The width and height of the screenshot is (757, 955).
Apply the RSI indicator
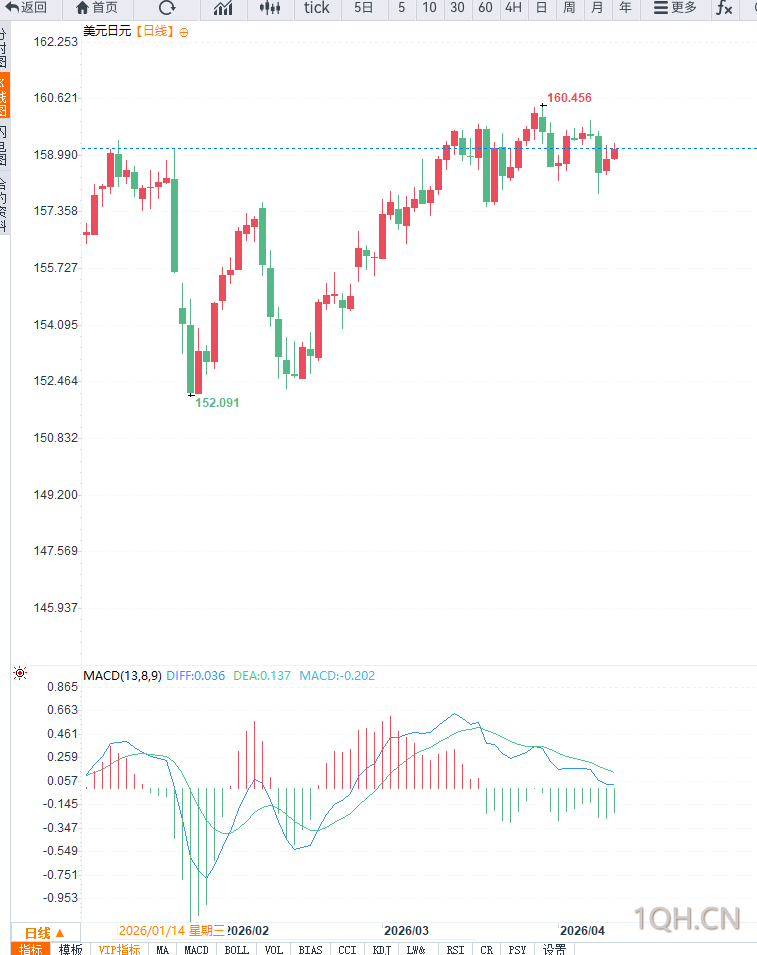tap(456, 949)
